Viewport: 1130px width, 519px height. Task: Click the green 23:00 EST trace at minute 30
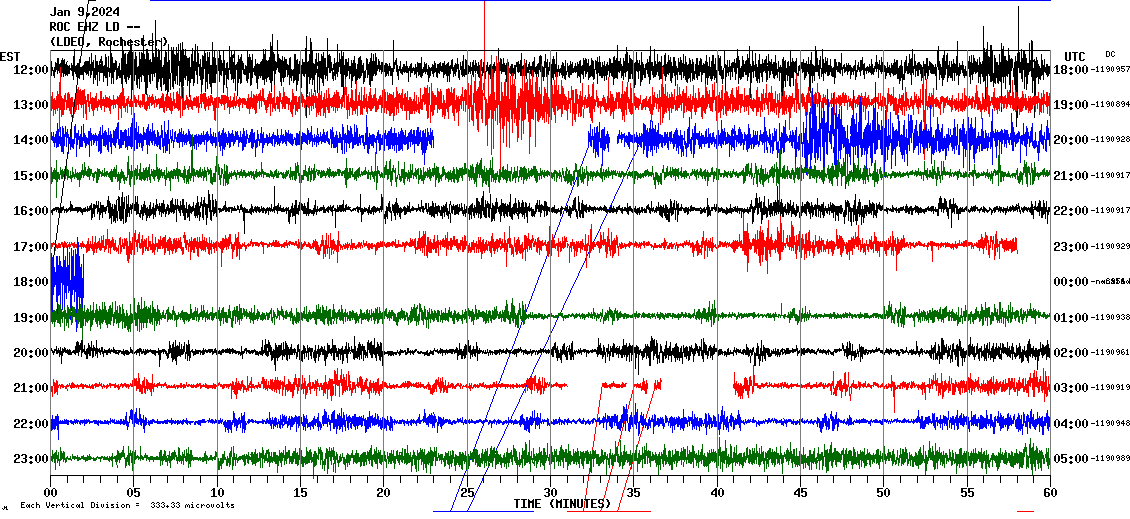[550, 458]
